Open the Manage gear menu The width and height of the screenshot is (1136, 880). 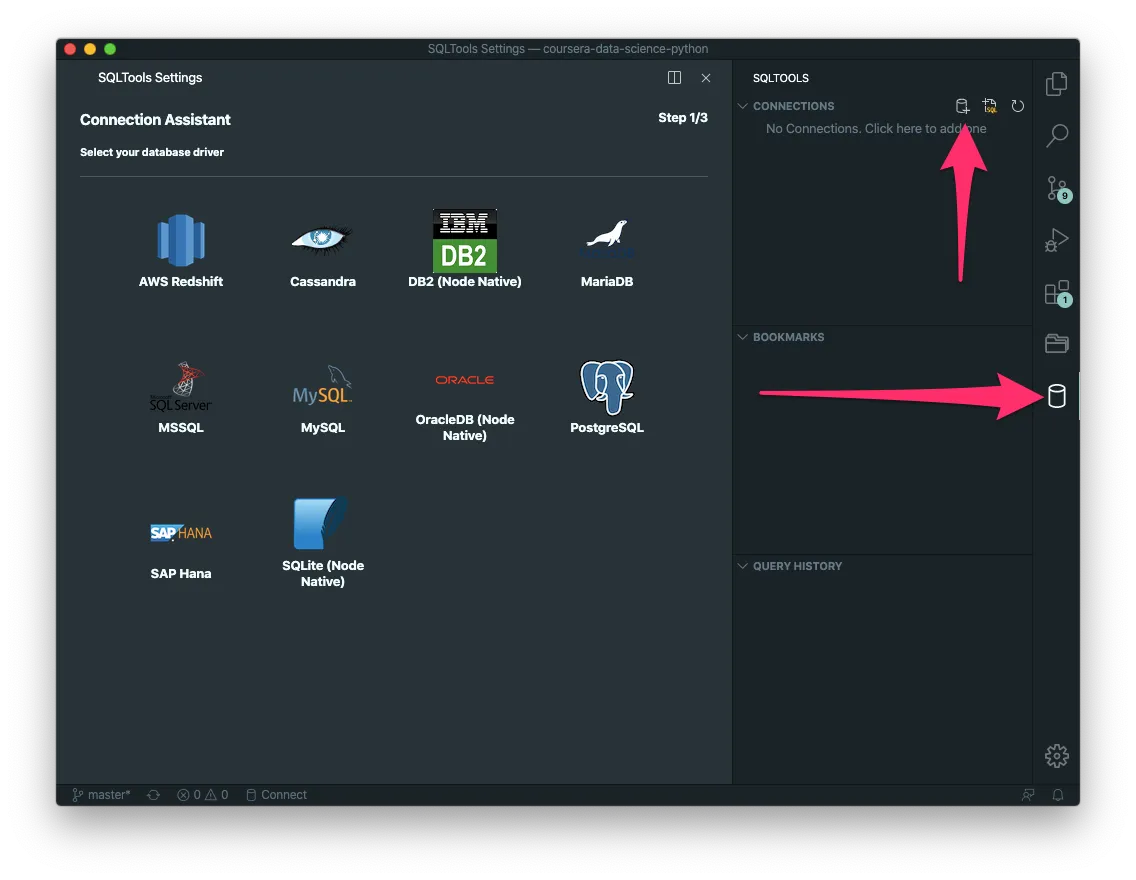click(1056, 755)
